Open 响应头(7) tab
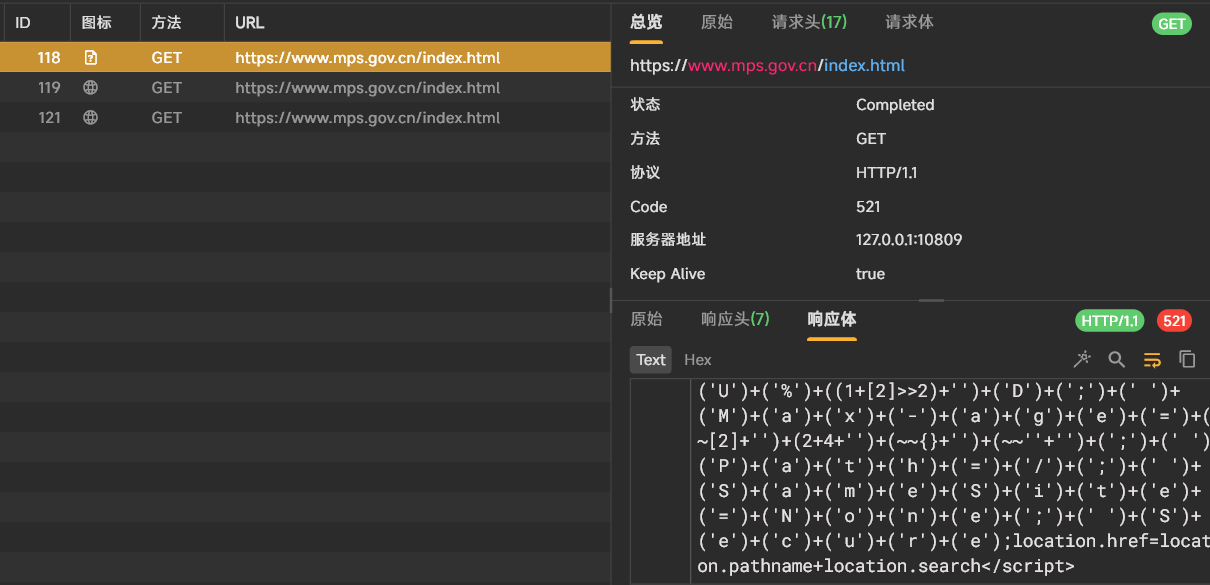Viewport: 1210px width, 585px height. (735, 319)
